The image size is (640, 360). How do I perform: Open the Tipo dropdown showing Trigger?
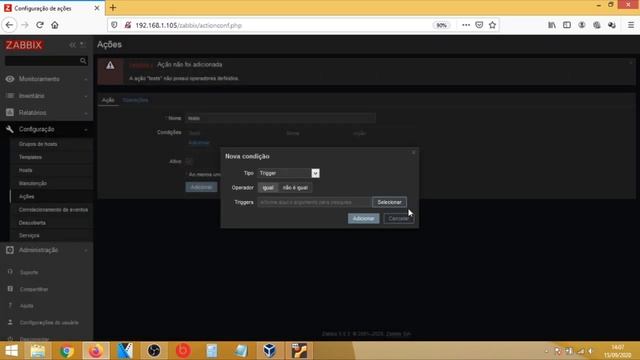pyautogui.click(x=288, y=173)
